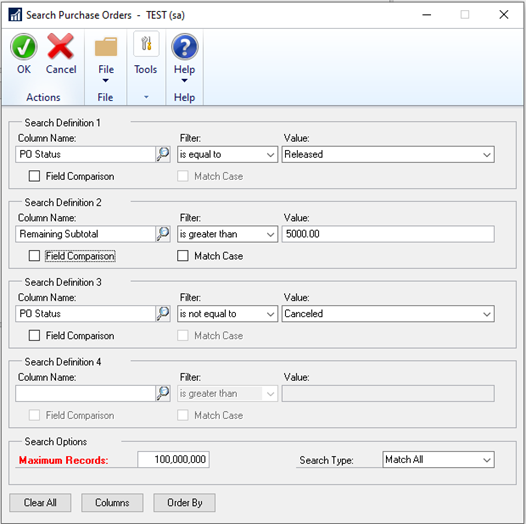This screenshot has height=524, width=526.
Task: Click the green OK checkmark icon
Action: point(23,47)
